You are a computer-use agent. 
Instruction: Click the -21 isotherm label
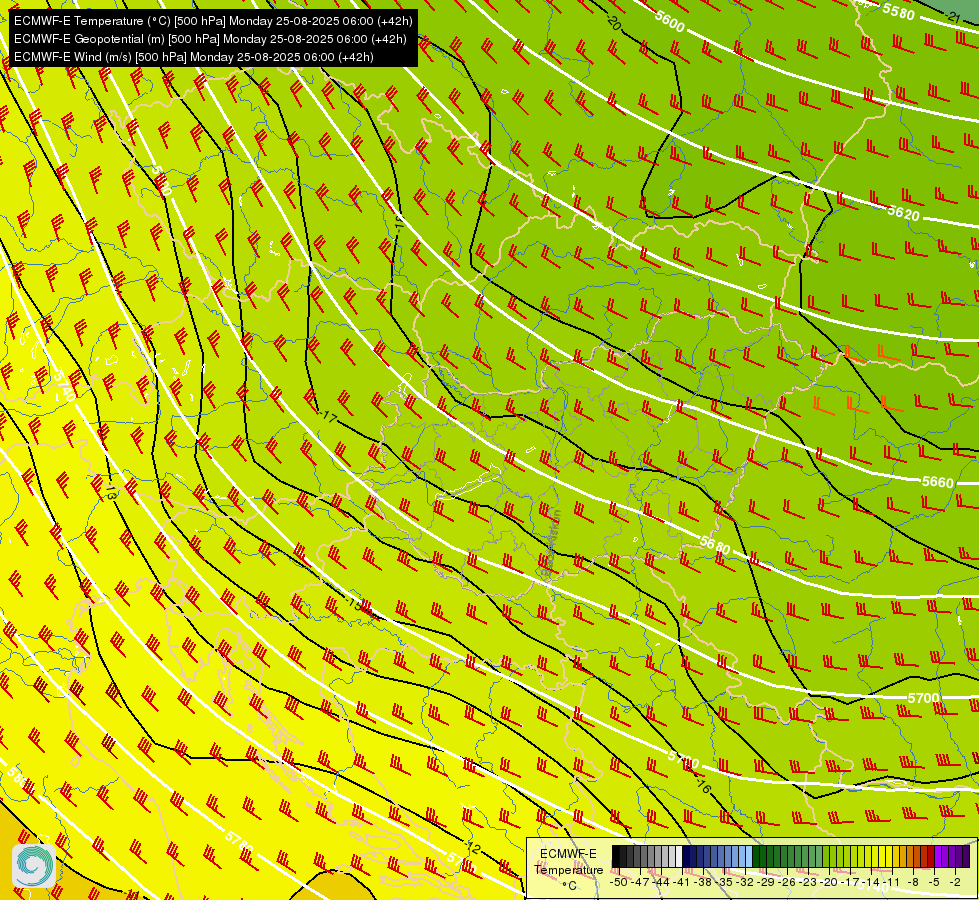tap(952, 17)
